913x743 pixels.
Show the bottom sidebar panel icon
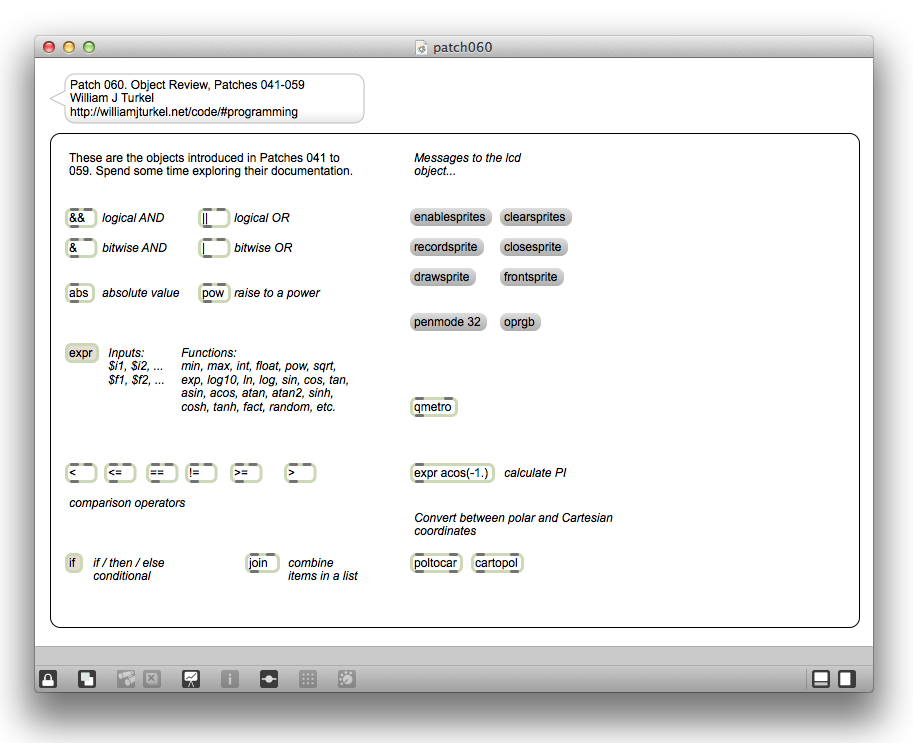click(821, 679)
